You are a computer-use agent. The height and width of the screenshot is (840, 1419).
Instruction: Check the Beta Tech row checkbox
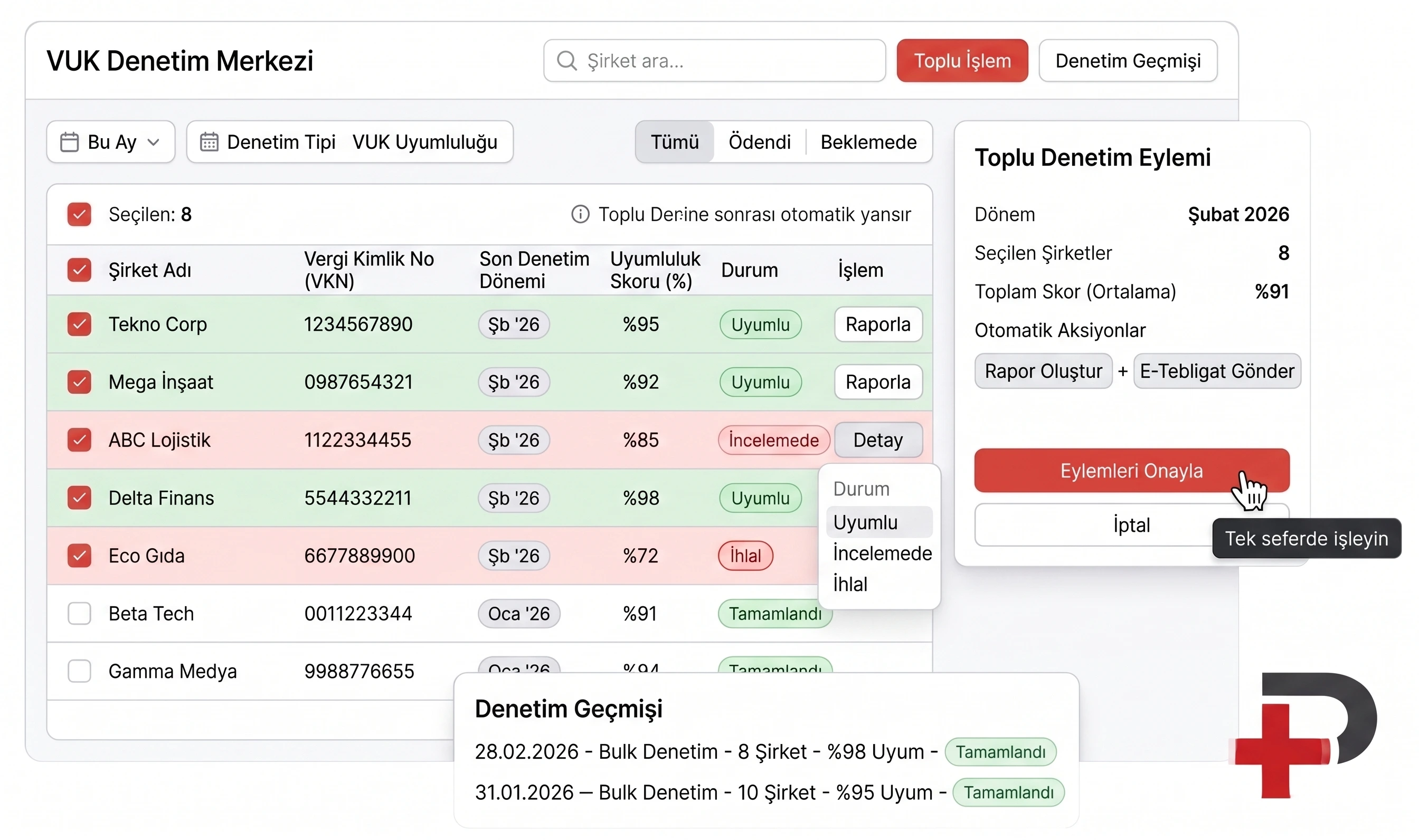79,613
